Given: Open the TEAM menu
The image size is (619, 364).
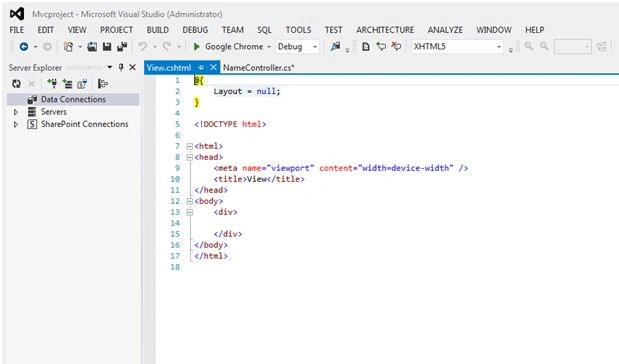Looking at the screenshot, I should coord(233,30).
